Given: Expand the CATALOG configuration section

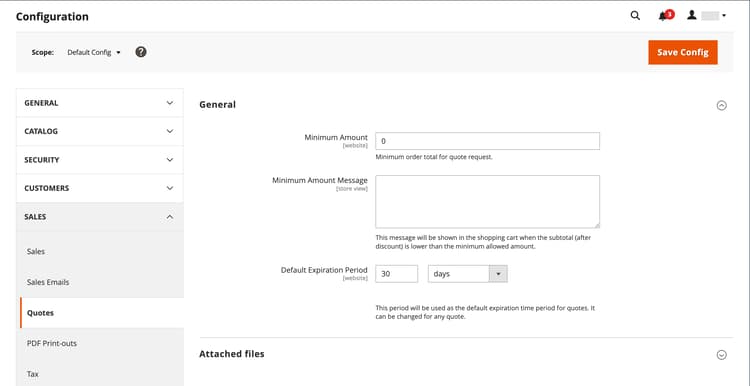Looking at the screenshot, I should (99, 131).
